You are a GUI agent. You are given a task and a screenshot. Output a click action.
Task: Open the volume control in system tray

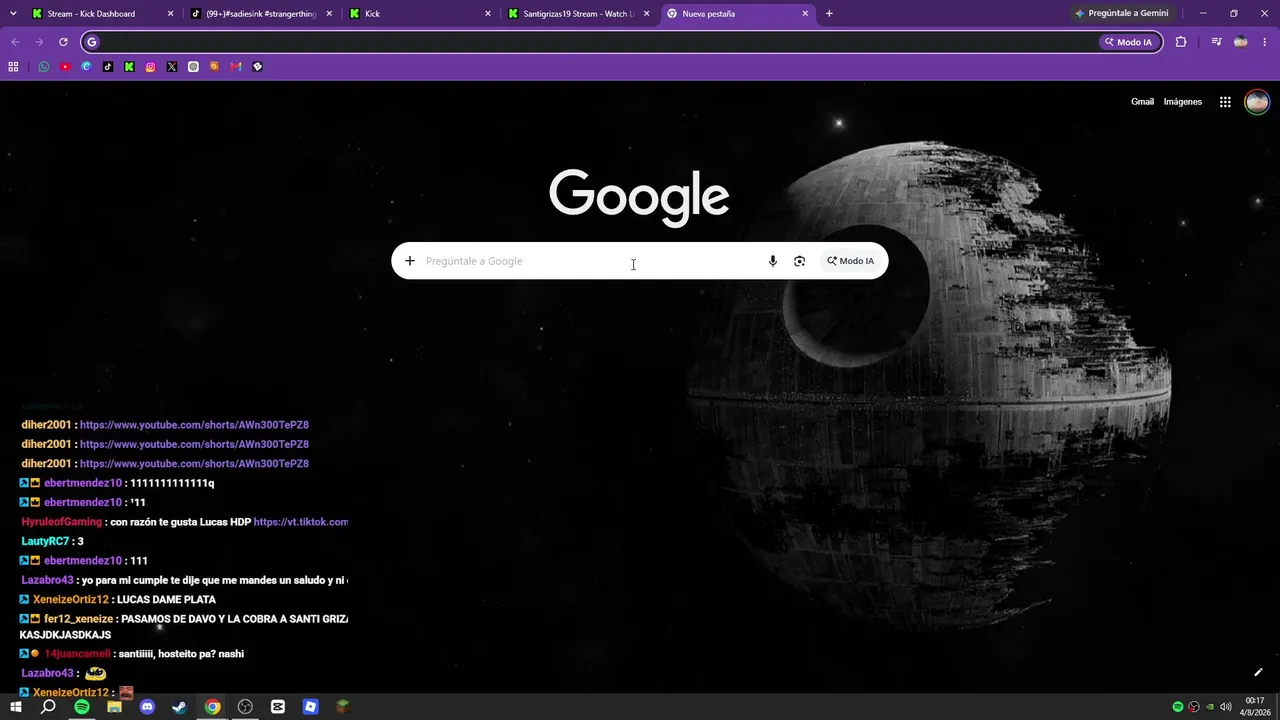click(1226, 707)
